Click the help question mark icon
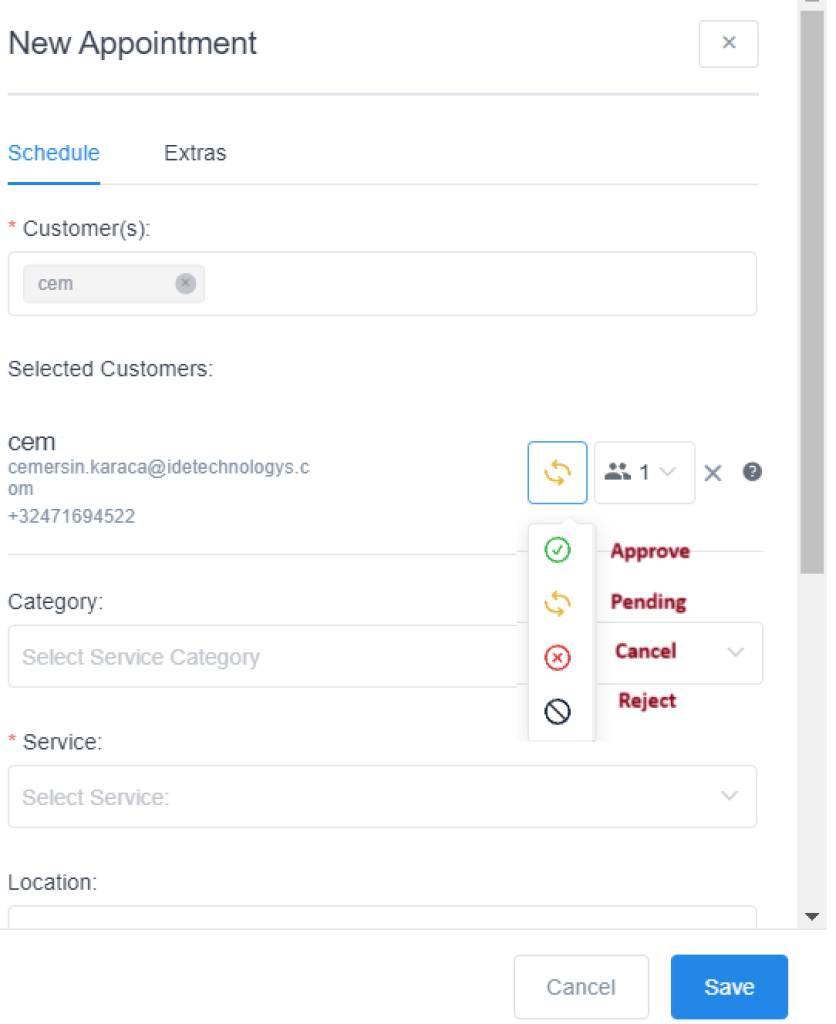Image resolution: width=836 pixels, height=1024 pixels. [x=752, y=472]
